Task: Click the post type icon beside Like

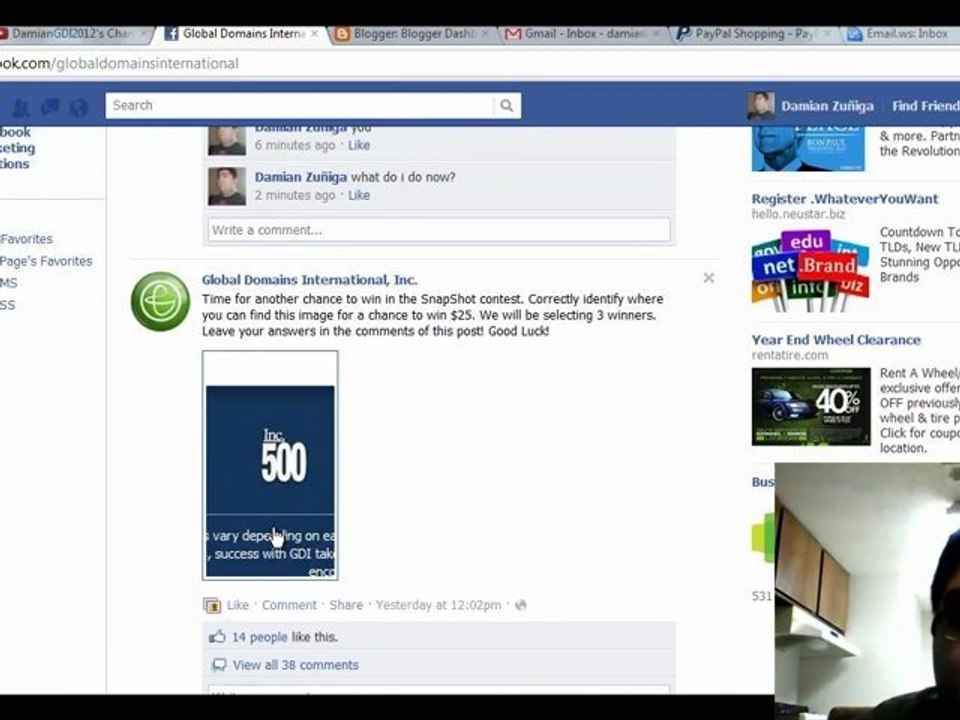Action: (x=212, y=605)
